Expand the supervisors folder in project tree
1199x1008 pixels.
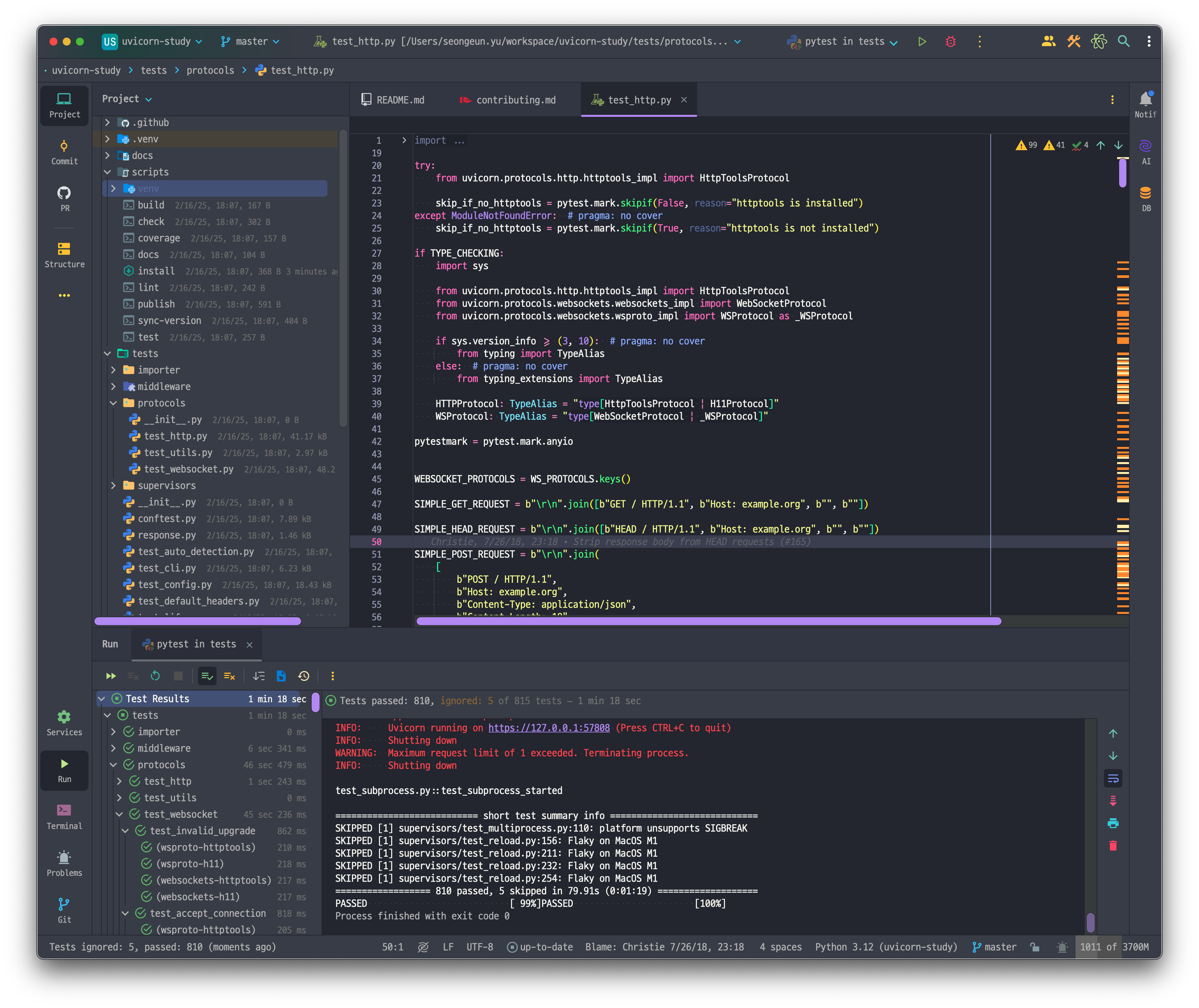[113, 485]
